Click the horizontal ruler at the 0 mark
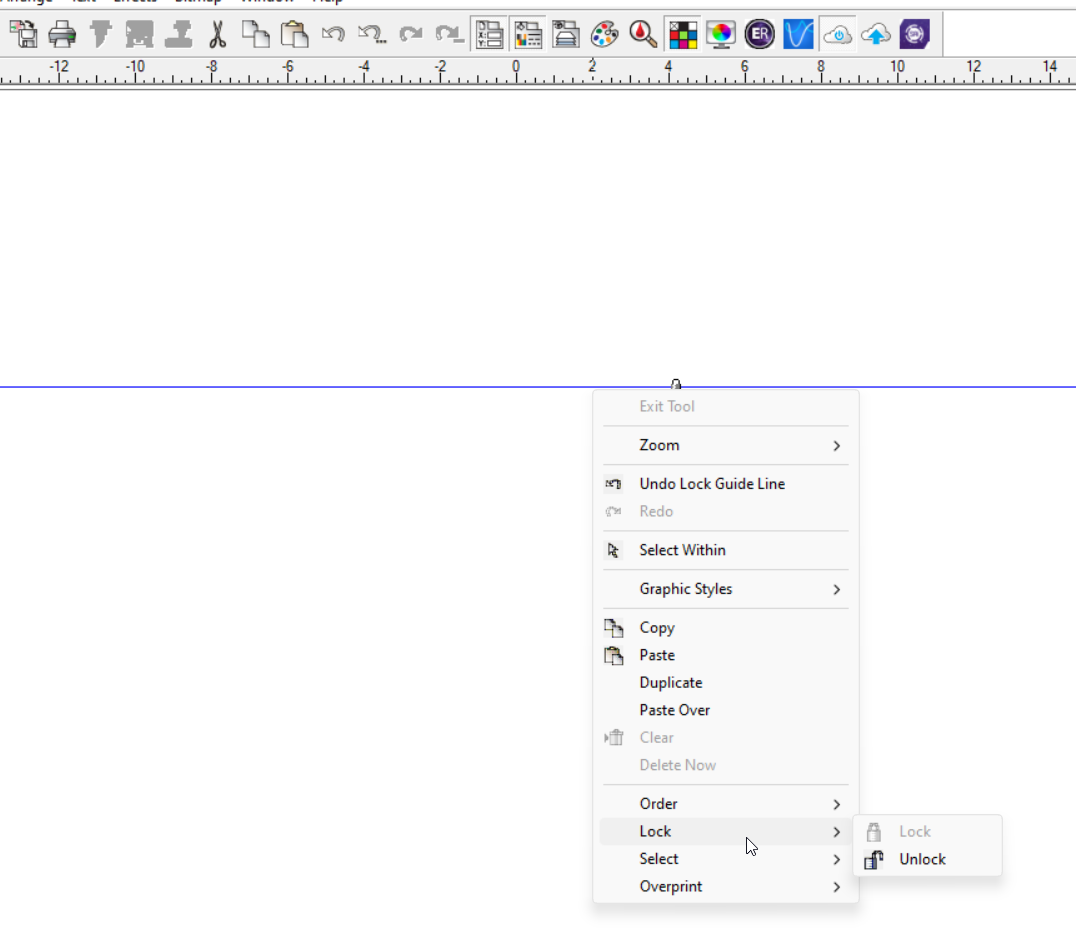Screen dimensions: 1076x941 pyautogui.click(x=516, y=71)
